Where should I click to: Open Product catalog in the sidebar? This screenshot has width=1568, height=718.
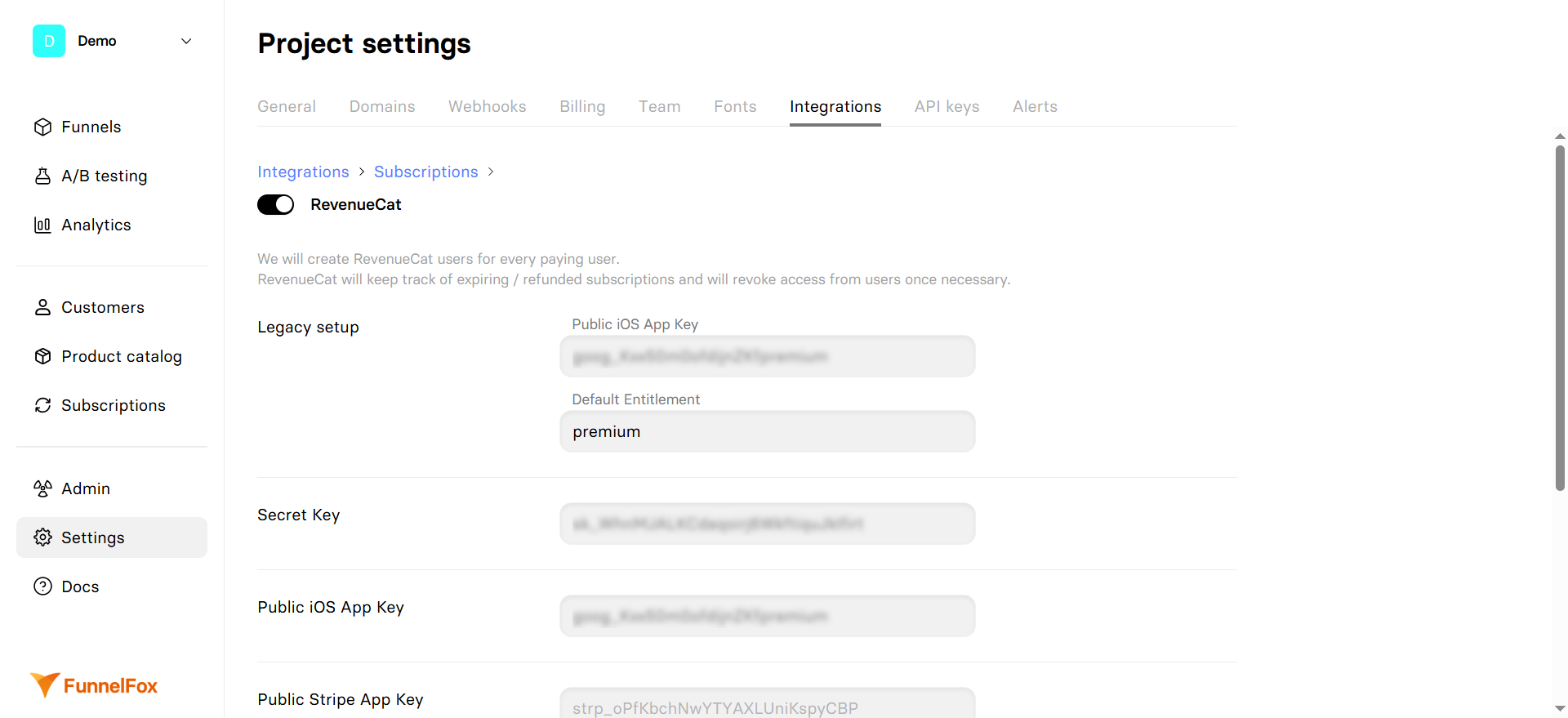(112, 356)
